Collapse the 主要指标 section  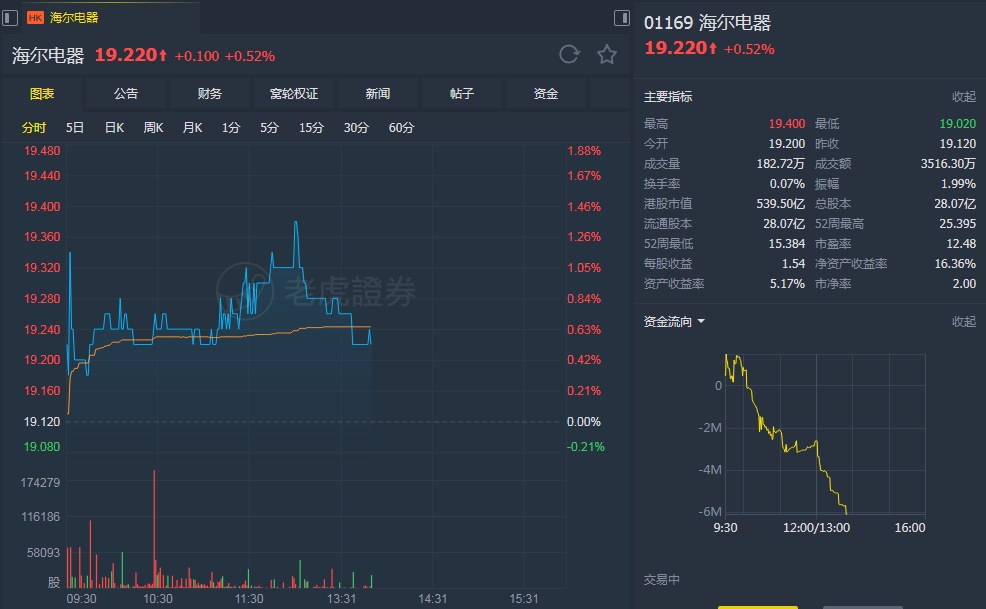point(963,97)
